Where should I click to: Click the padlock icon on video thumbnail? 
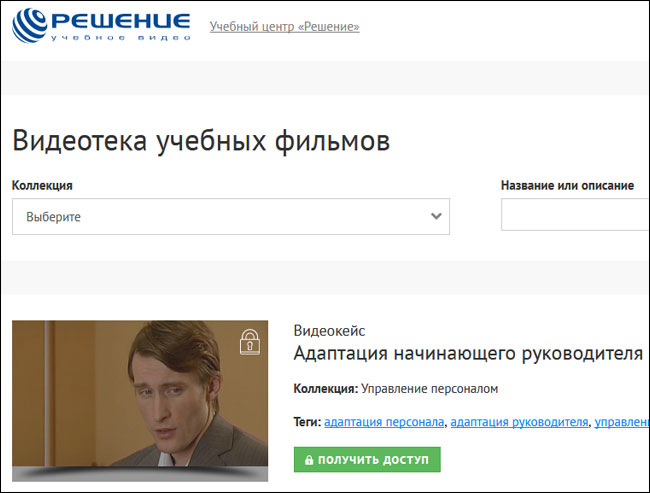click(250, 342)
